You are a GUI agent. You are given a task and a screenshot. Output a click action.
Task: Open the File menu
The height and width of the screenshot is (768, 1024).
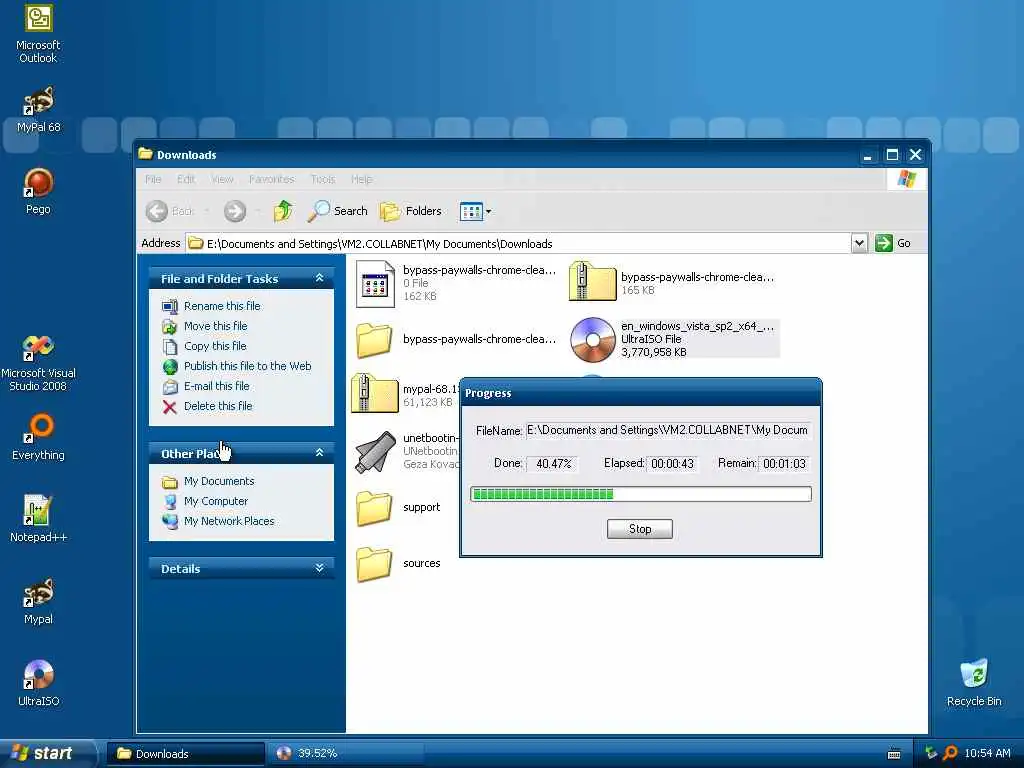153,179
